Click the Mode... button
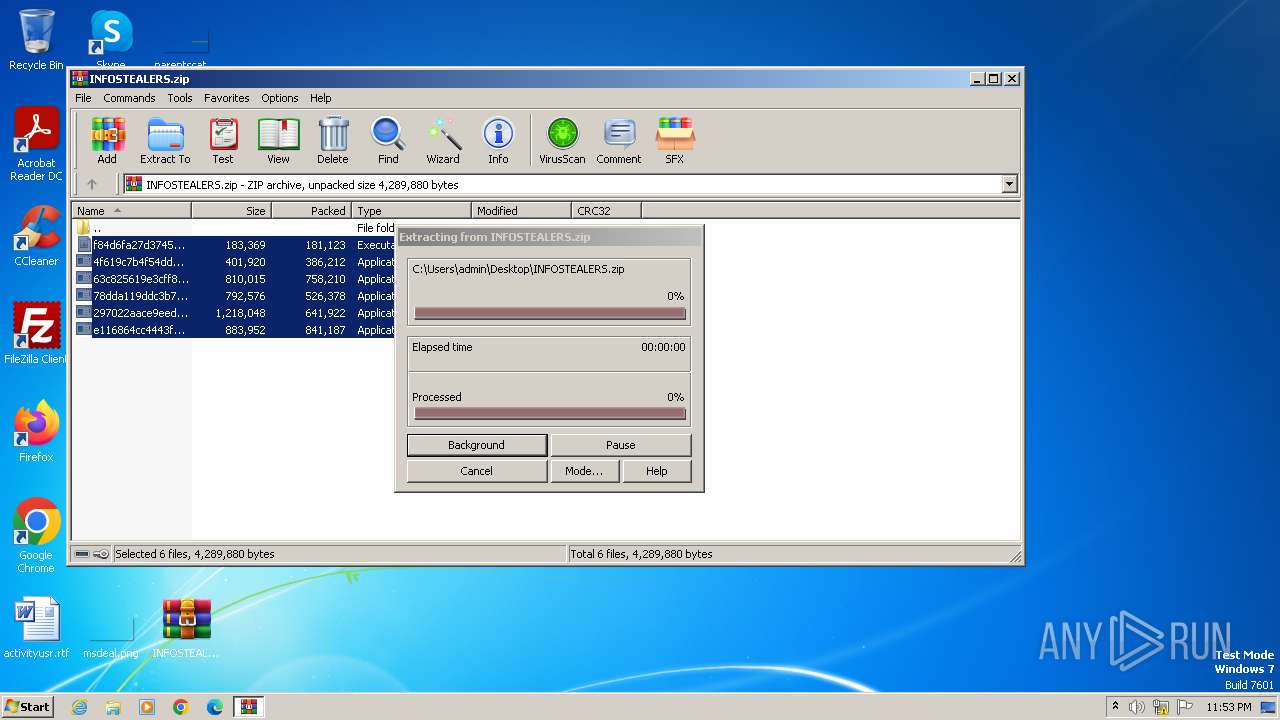 584,471
